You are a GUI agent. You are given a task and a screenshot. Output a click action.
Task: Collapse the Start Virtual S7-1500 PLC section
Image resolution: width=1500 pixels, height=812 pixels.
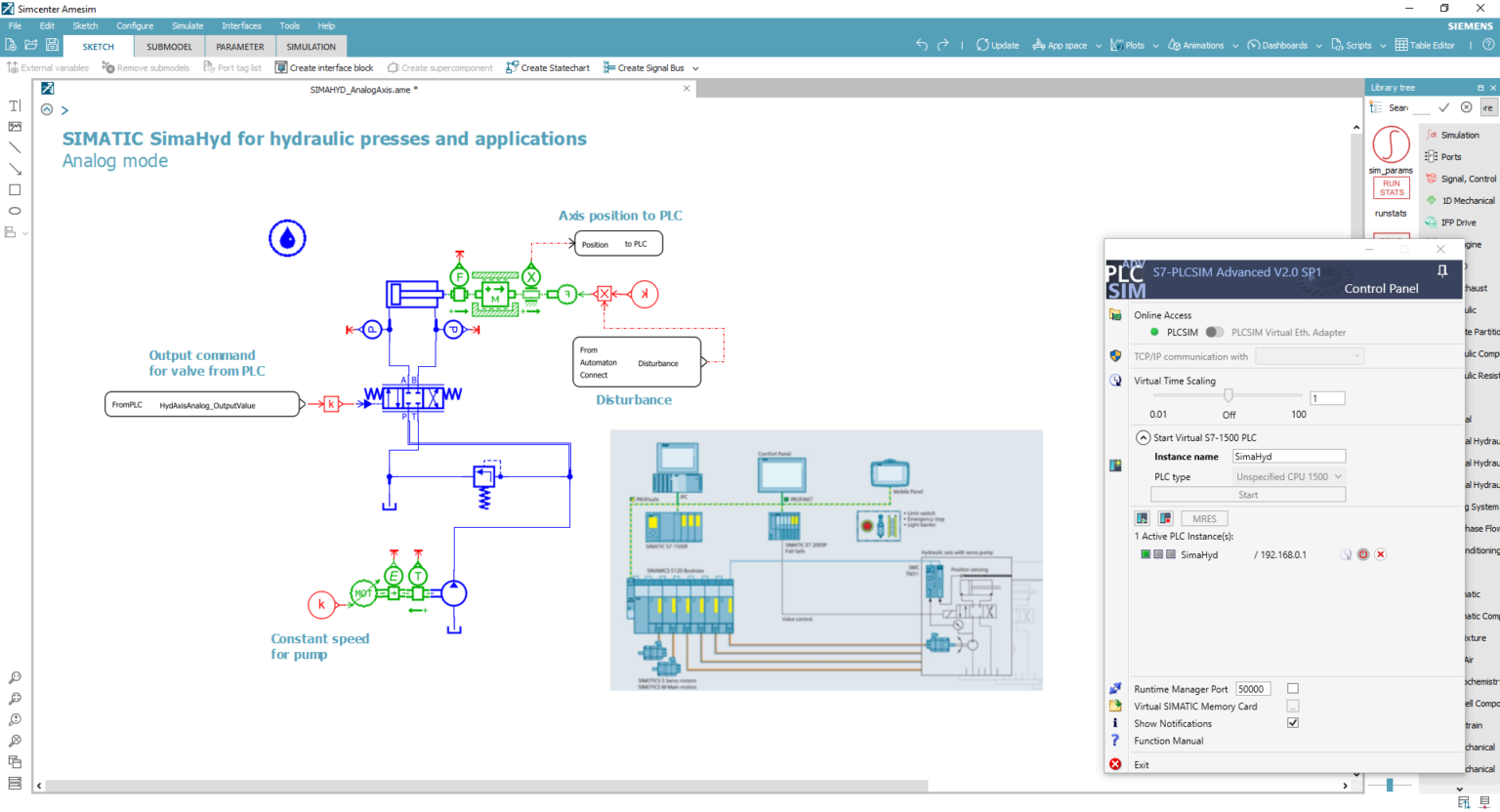(1145, 437)
